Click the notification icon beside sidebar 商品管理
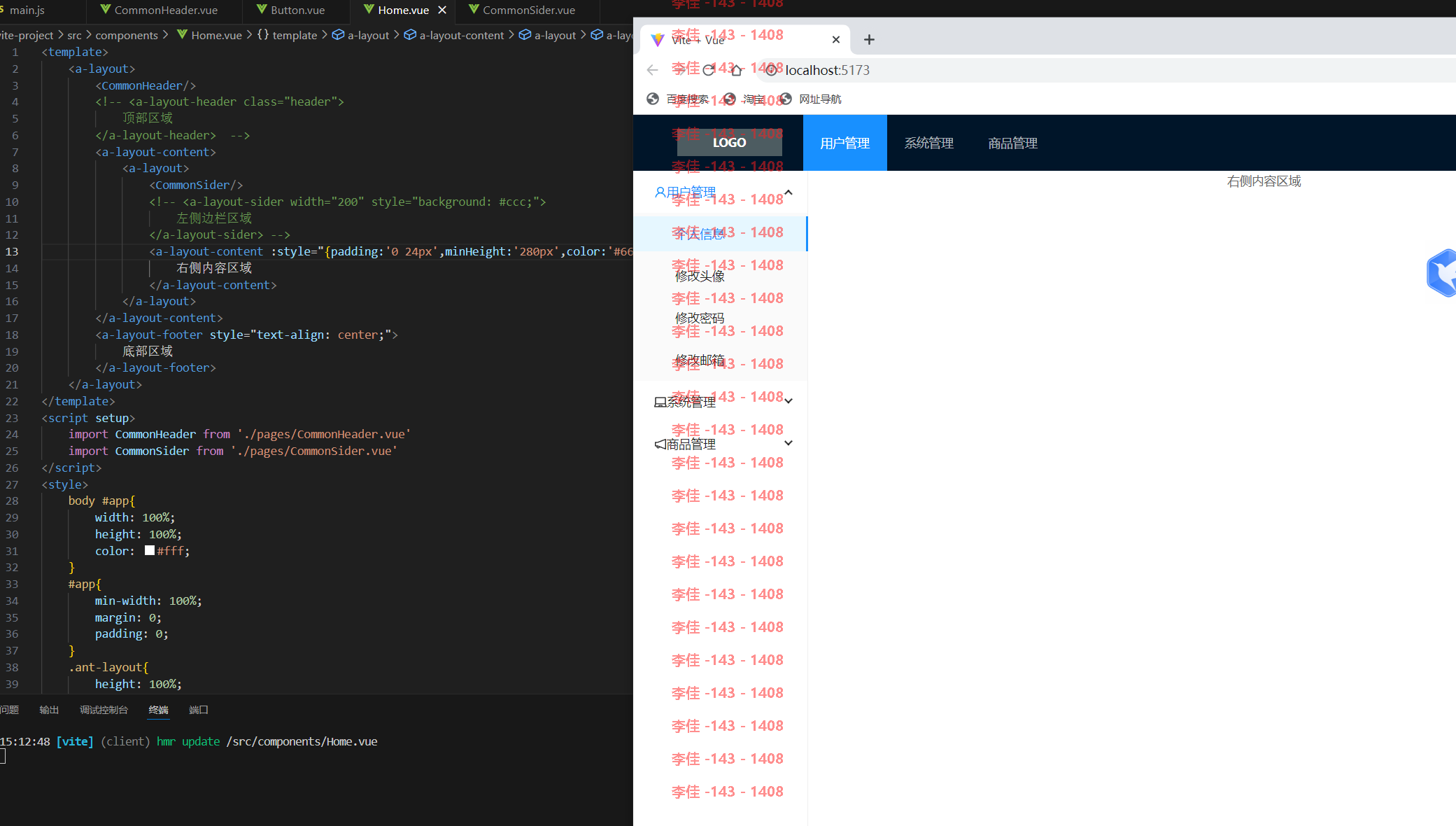The width and height of the screenshot is (1456, 826). (x=660, y=444)
